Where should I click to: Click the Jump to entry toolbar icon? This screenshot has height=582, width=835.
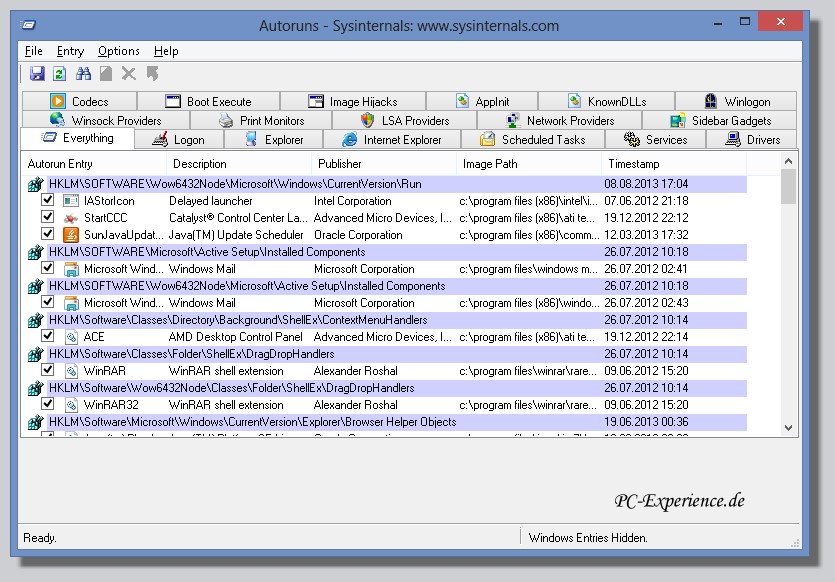click(152, 73)
